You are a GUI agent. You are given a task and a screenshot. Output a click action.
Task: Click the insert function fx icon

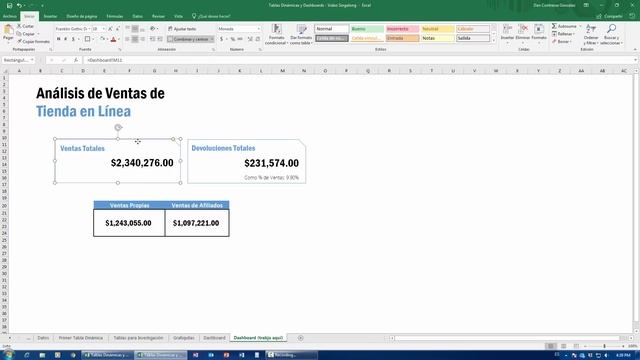(76, 60)
